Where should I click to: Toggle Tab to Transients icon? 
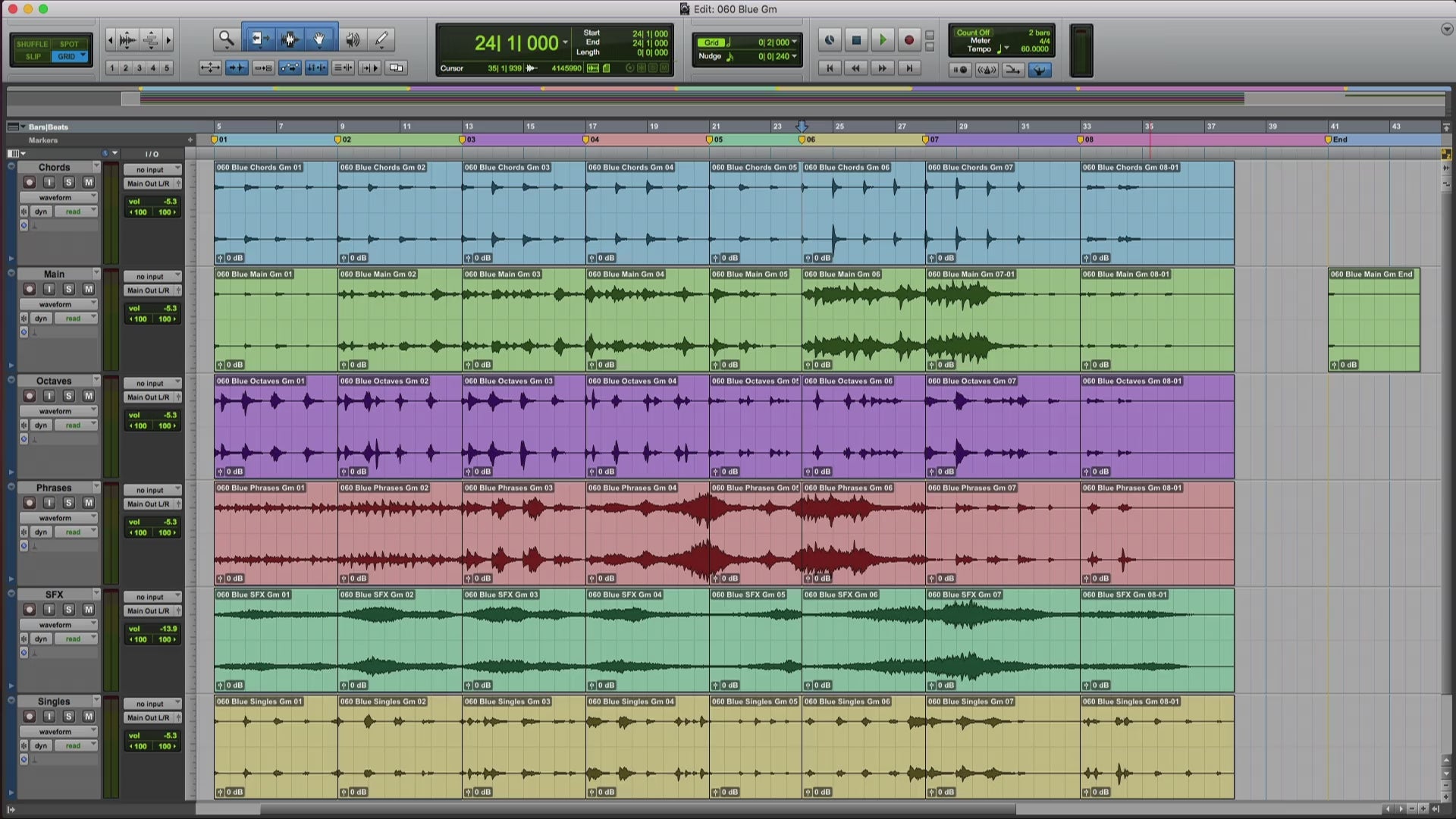tap(237, 68)
